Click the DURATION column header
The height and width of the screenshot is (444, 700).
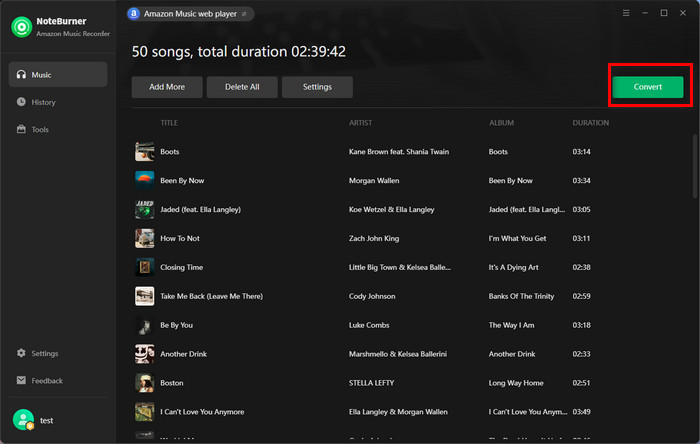(591, 123)
